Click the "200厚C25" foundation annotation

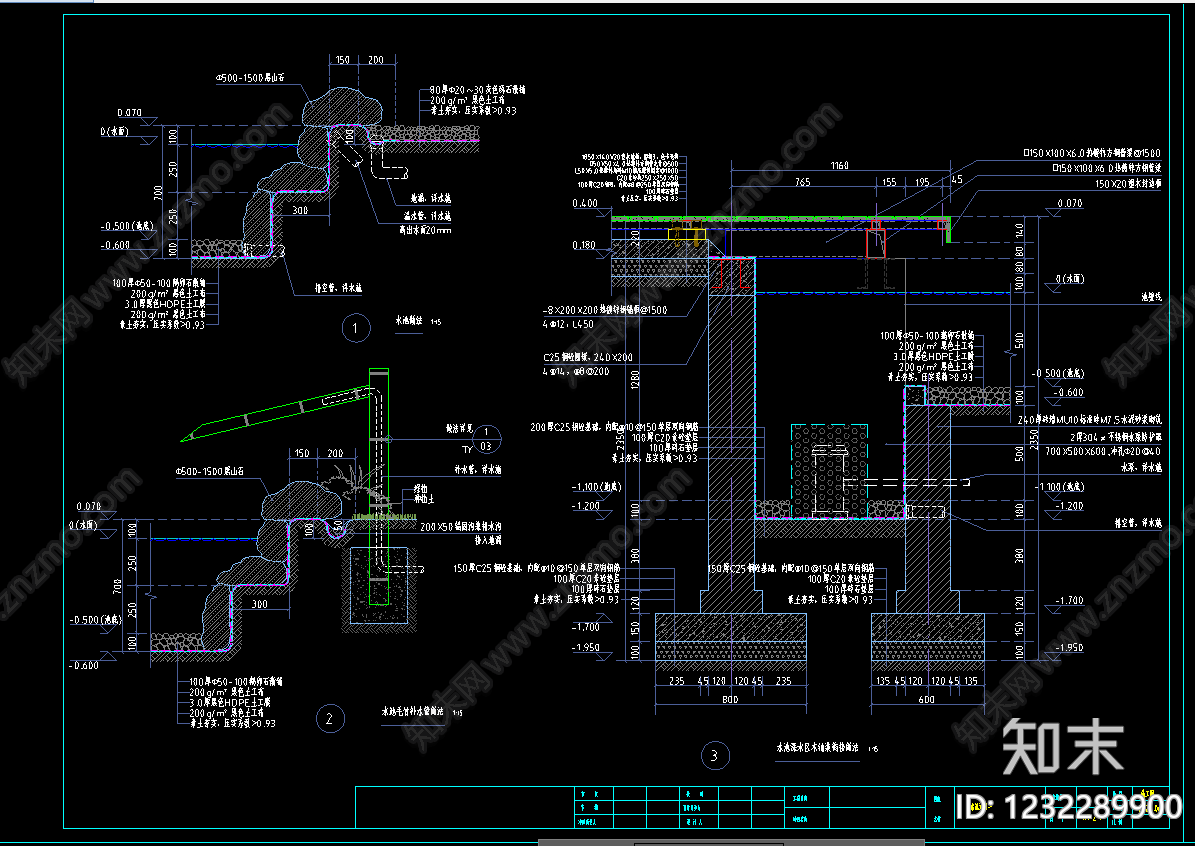click(614, 428)
